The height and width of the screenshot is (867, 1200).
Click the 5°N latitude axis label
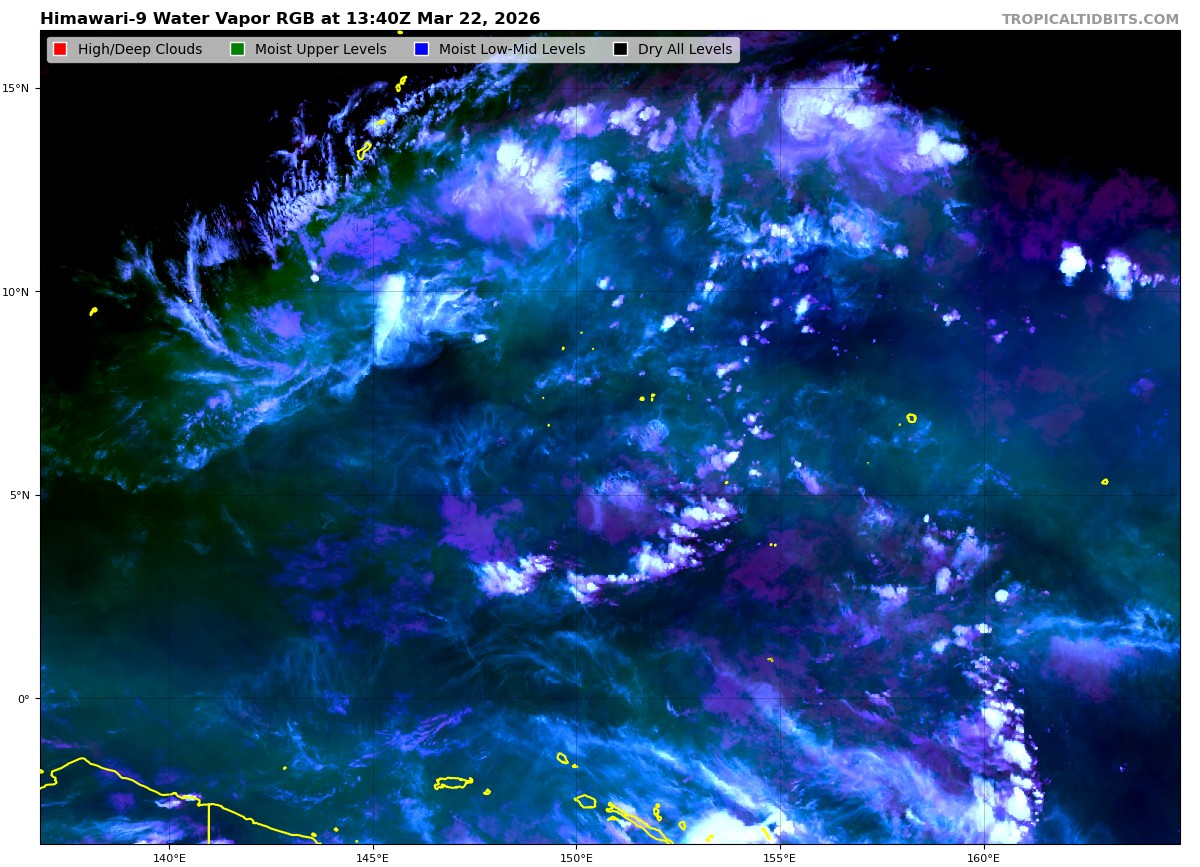tap(18, 495)
